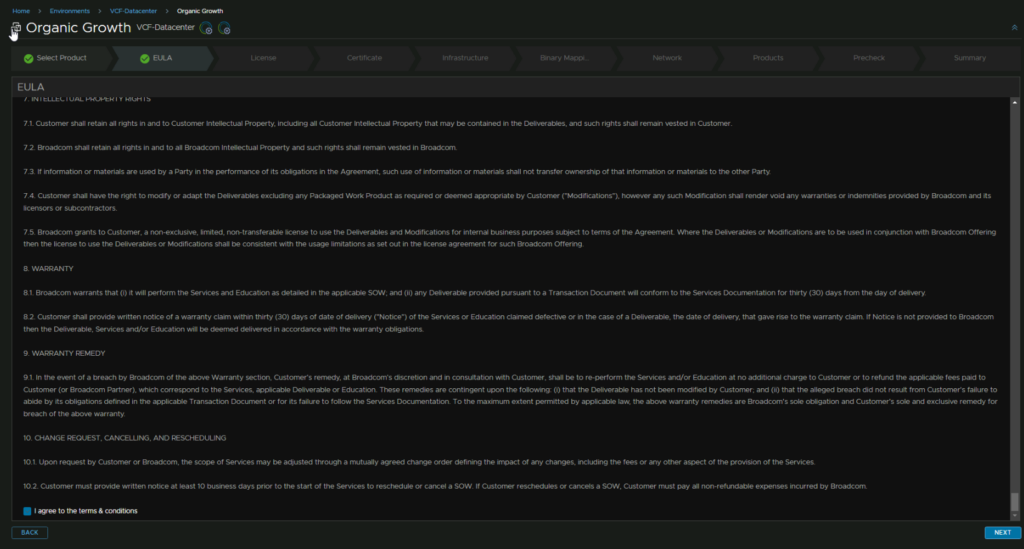This screenshot has width=1024, height=549.
Task: Open the Home breadcrumb link
Action: (21, 11)
